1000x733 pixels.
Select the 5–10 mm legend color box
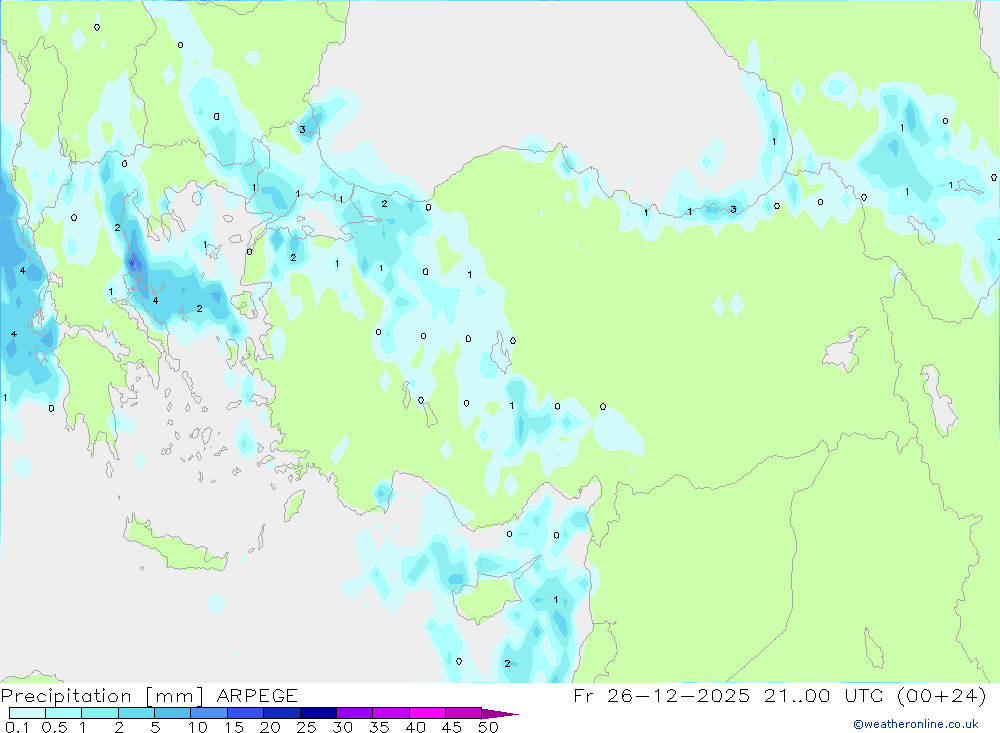(x=172, y=713)
